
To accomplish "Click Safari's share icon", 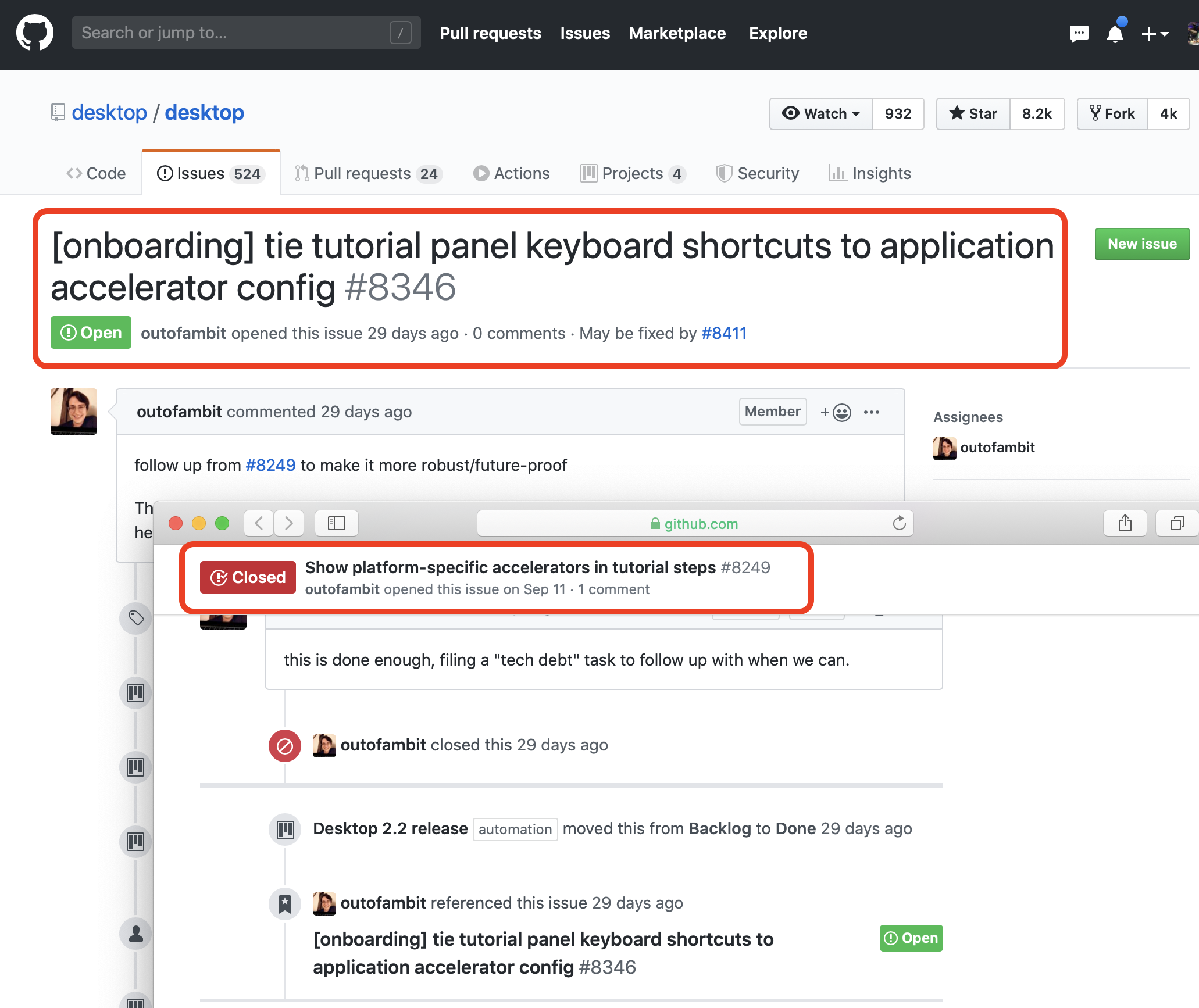I will (x=1125, y=523).
